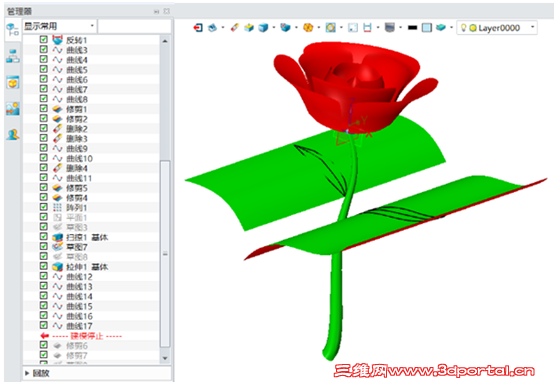The width and height of the screenshot is (554, 384).
Task: Uncheck the 曲线17 feature checkbox
Action: 43,325
